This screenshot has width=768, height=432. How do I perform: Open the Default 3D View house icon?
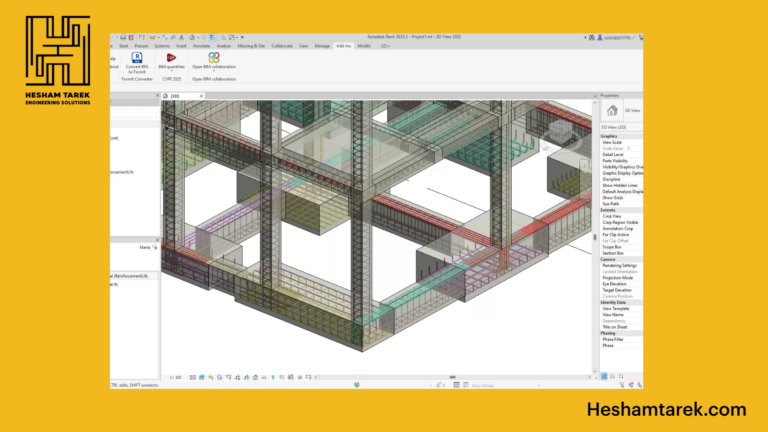click(x=192, y=37)
